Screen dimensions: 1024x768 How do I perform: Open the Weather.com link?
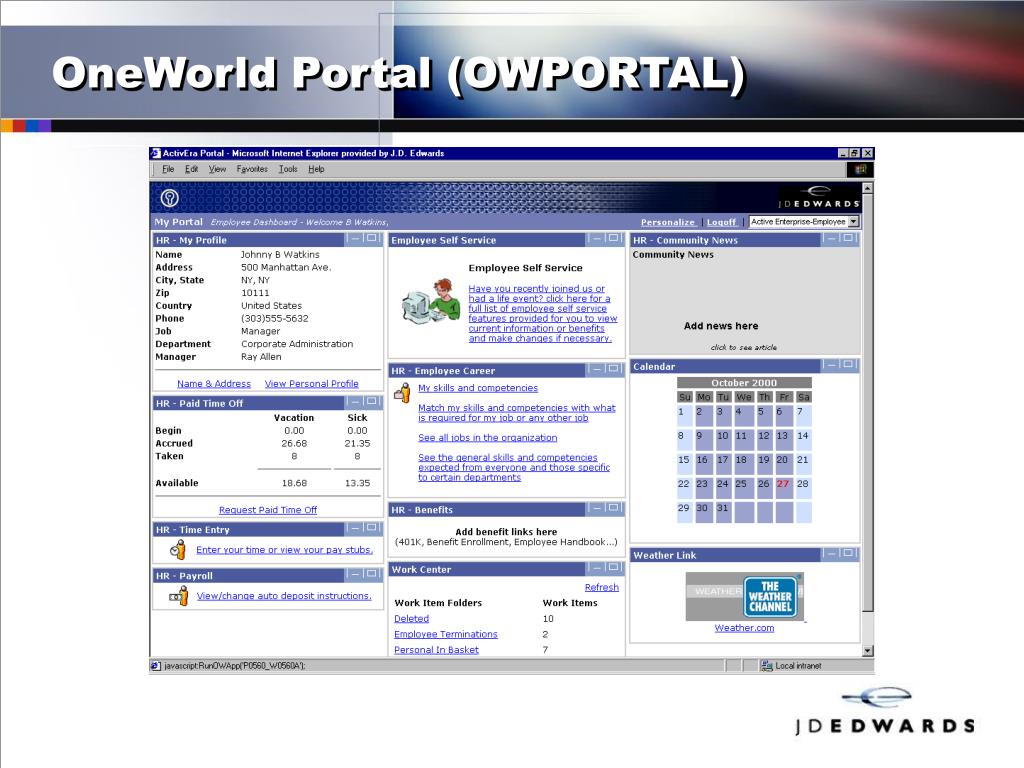pos(744,628)
